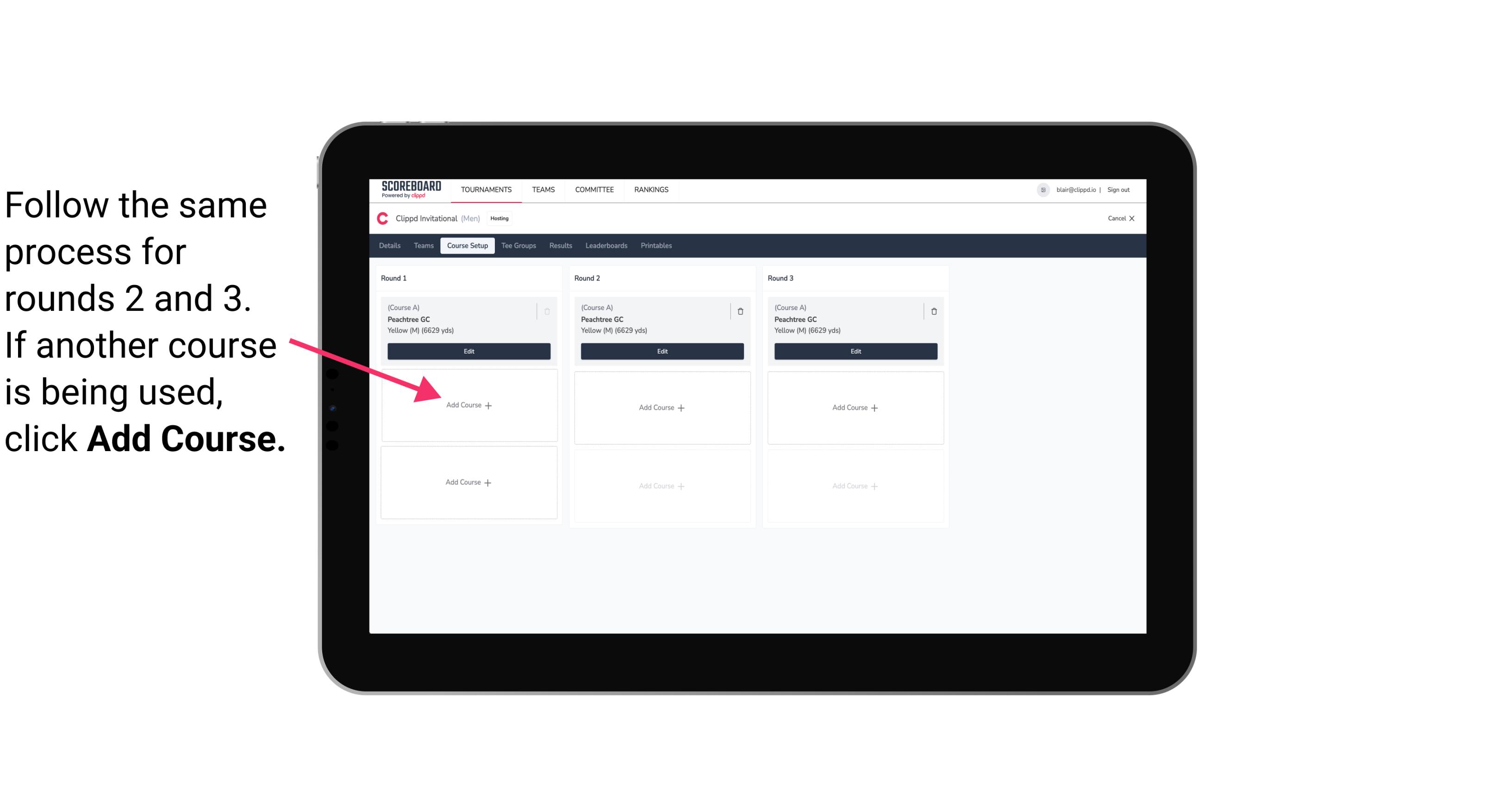1510x812 pixels.
Task: Click the Course Setup tab
Action: pyautogui.click(x=466, y=246)
